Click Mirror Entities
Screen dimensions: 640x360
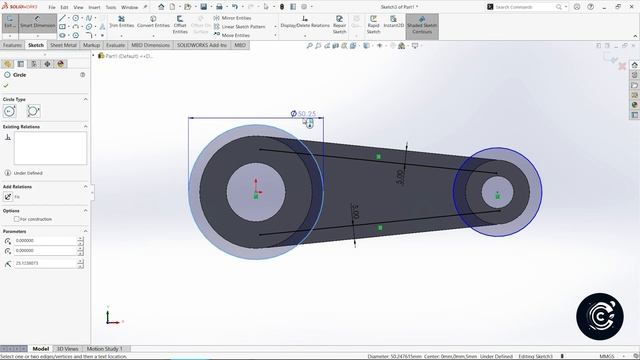(232, 18)
